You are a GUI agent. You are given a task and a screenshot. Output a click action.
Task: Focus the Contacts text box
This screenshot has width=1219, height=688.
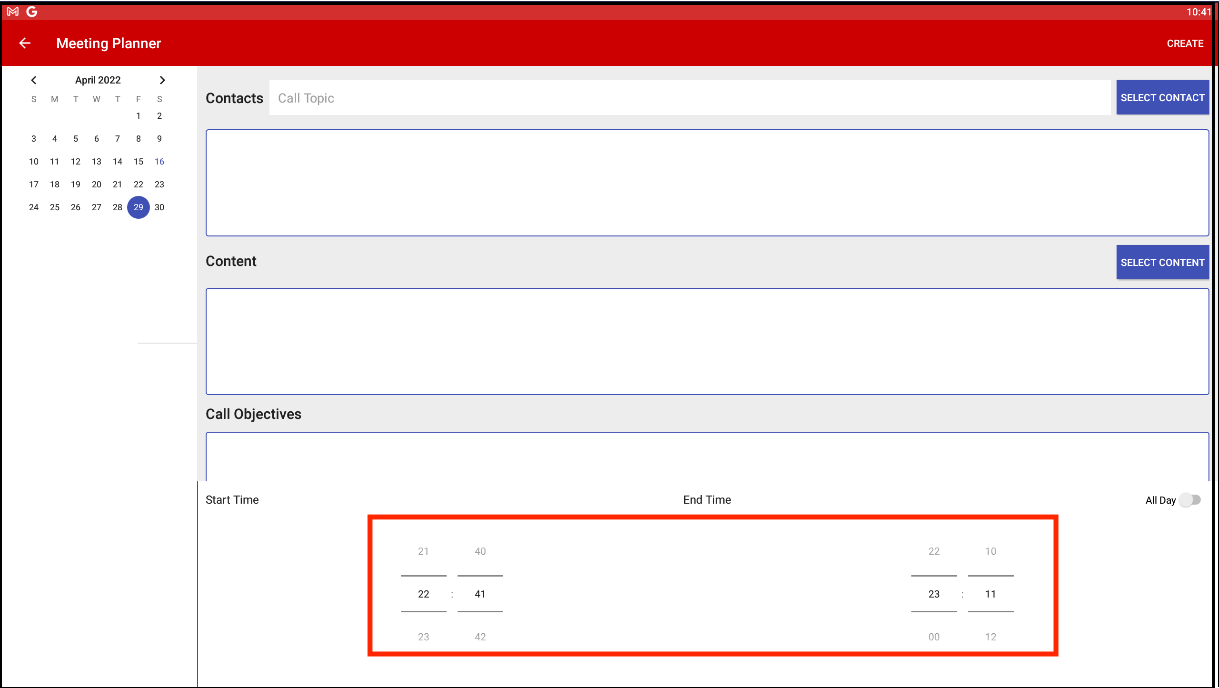(707, 183)
